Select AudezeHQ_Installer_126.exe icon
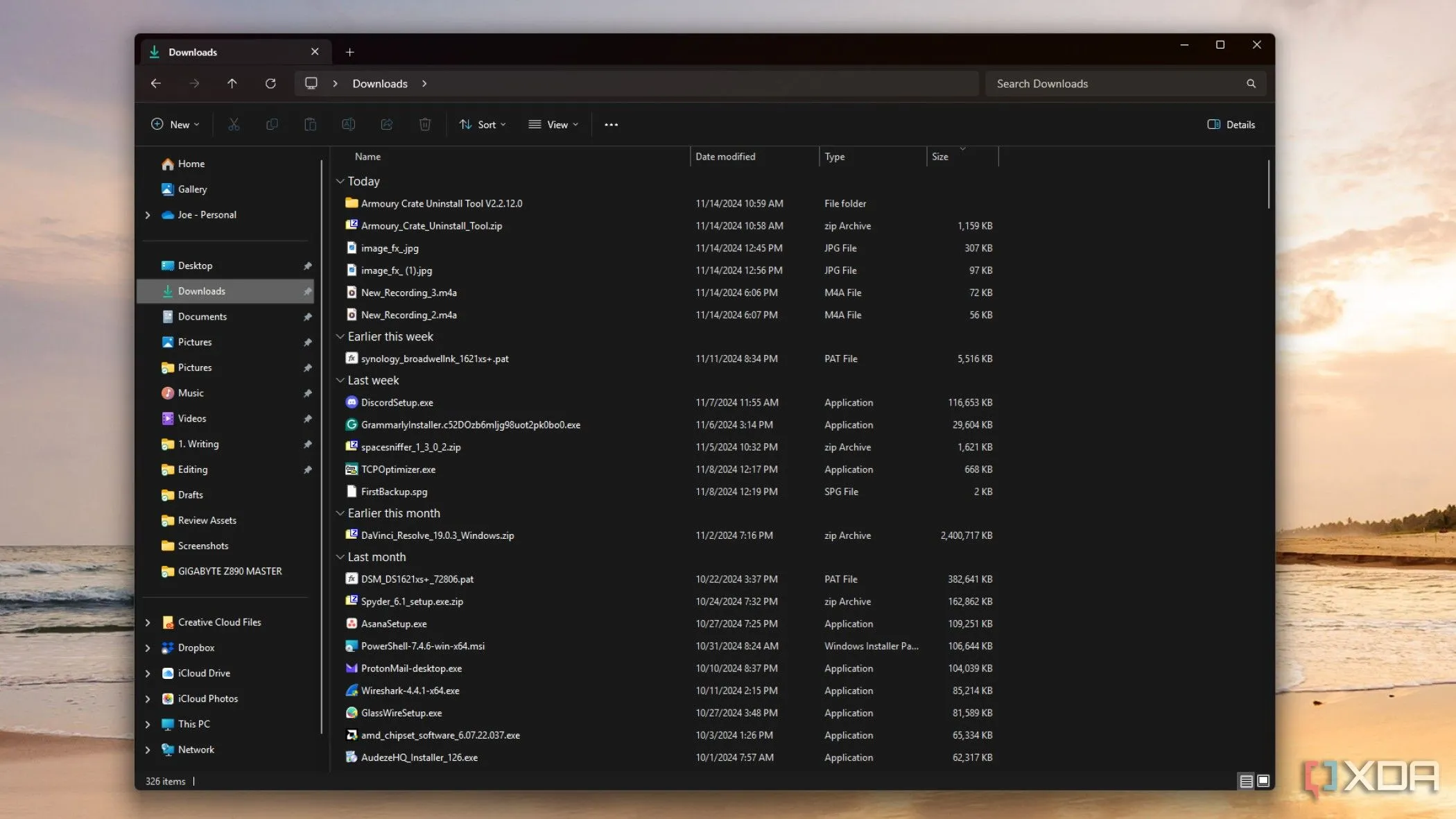 352,757
